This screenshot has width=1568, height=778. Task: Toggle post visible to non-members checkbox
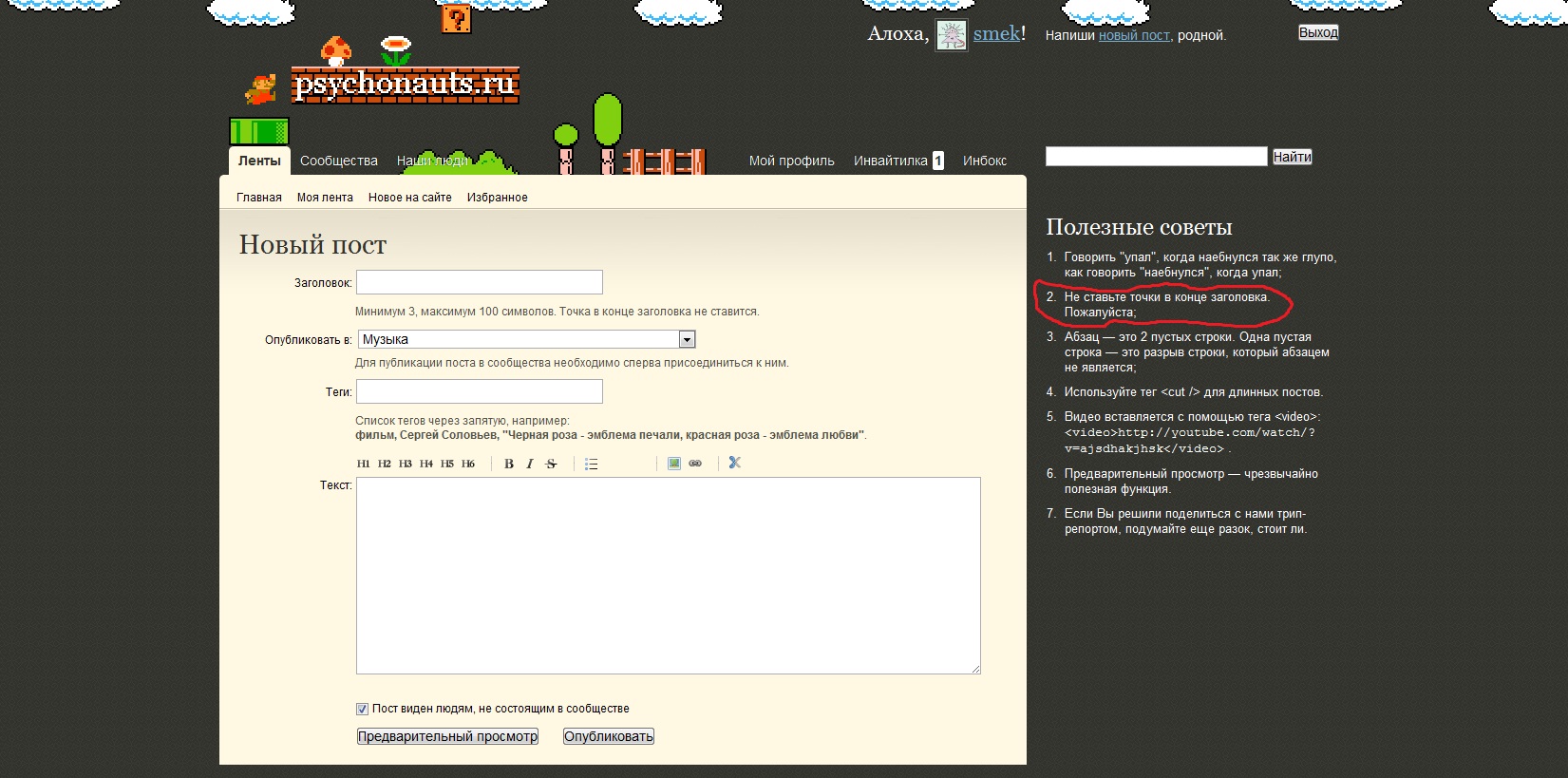click(x=362, y=709)
